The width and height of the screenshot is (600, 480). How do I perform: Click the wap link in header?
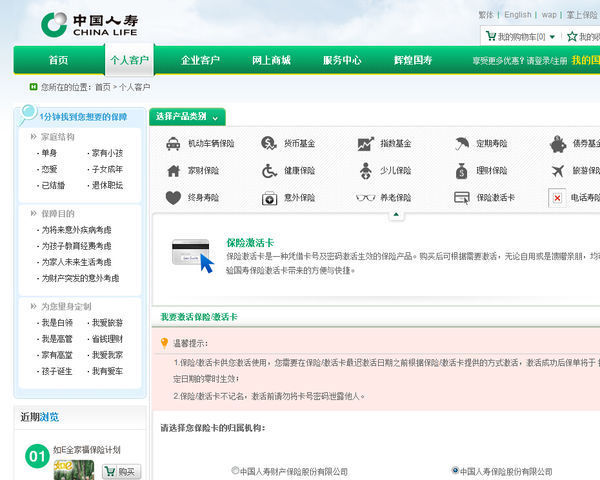[x=549, y=15]
